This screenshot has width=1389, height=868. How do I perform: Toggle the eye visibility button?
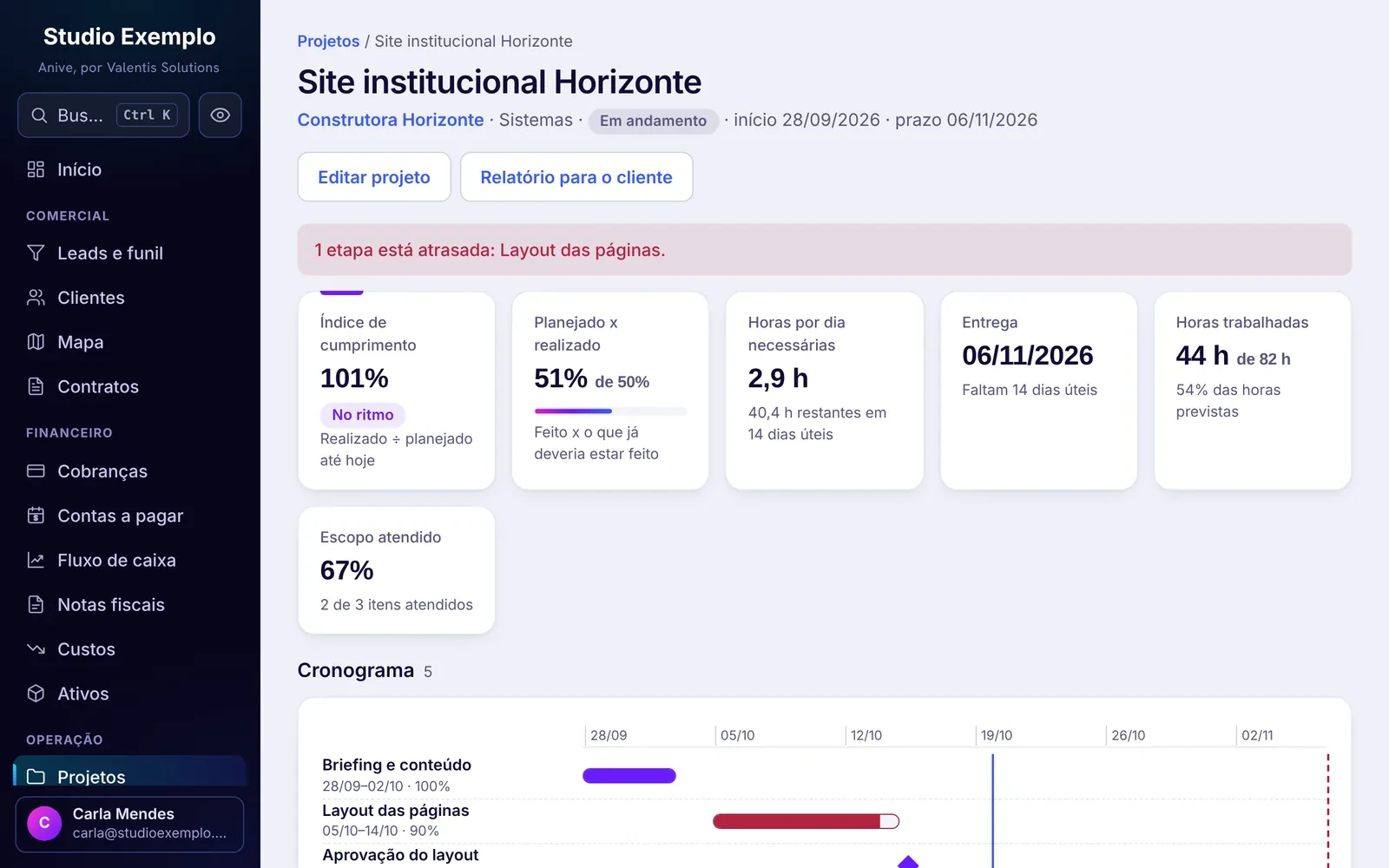pyautogui.click(x=220, y=115)
